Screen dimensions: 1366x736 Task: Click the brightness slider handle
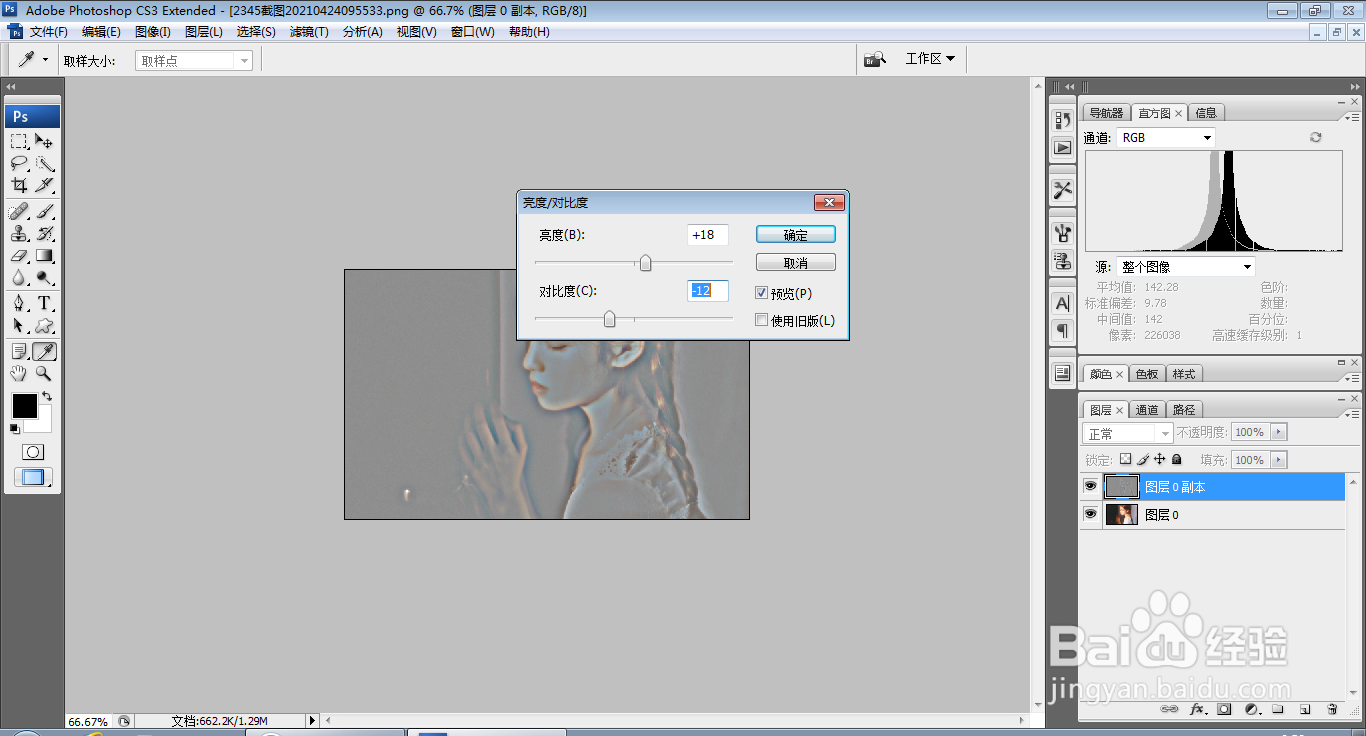point(646,263)
